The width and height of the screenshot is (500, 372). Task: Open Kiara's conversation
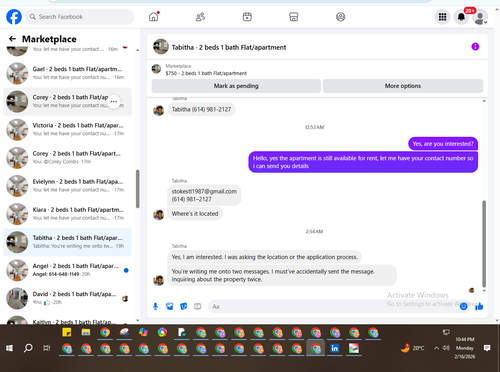[x=67, y=214]
